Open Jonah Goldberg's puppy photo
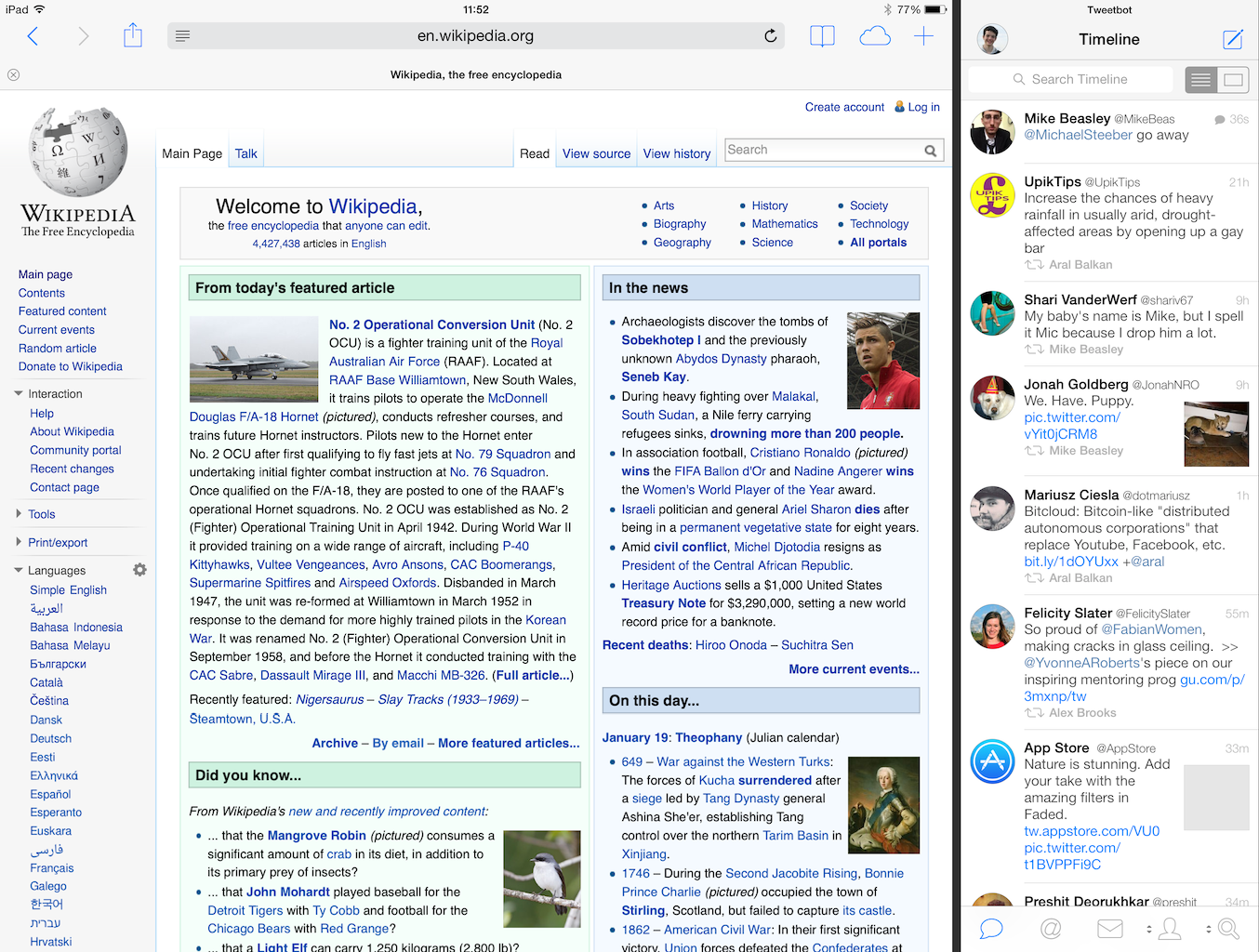 tap(1216, 434)
